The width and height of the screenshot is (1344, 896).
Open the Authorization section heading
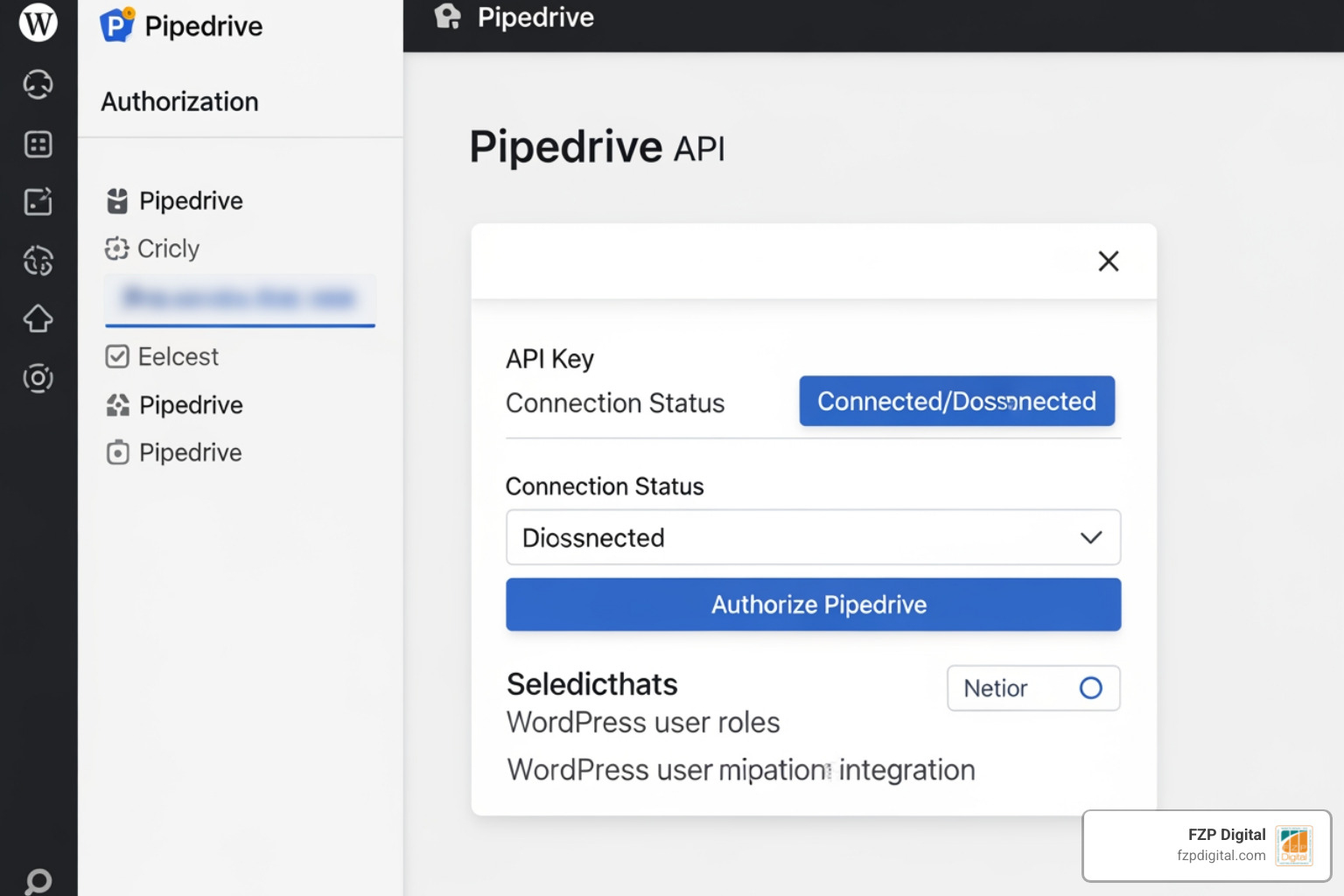[x=179, y=101]
